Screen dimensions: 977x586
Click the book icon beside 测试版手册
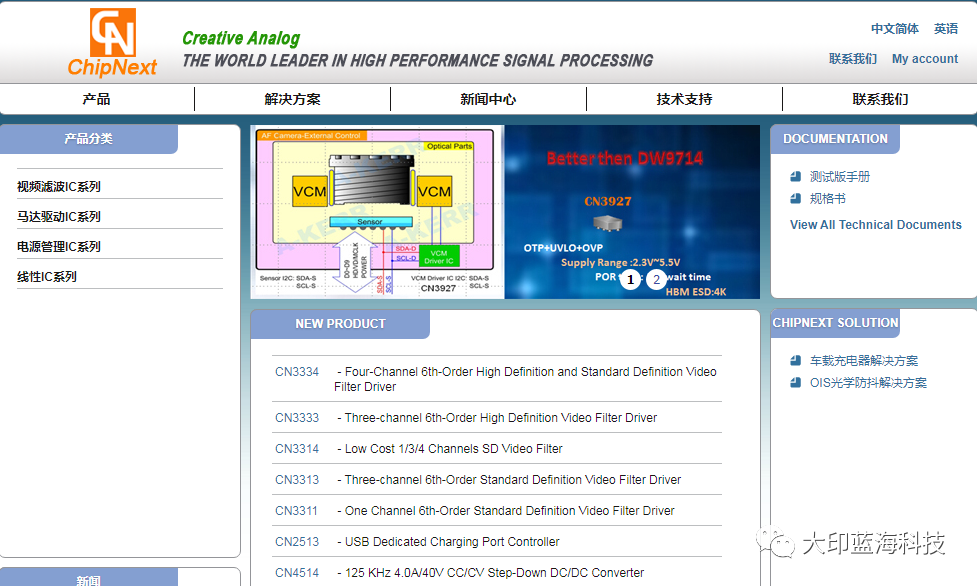coord(795,176)
